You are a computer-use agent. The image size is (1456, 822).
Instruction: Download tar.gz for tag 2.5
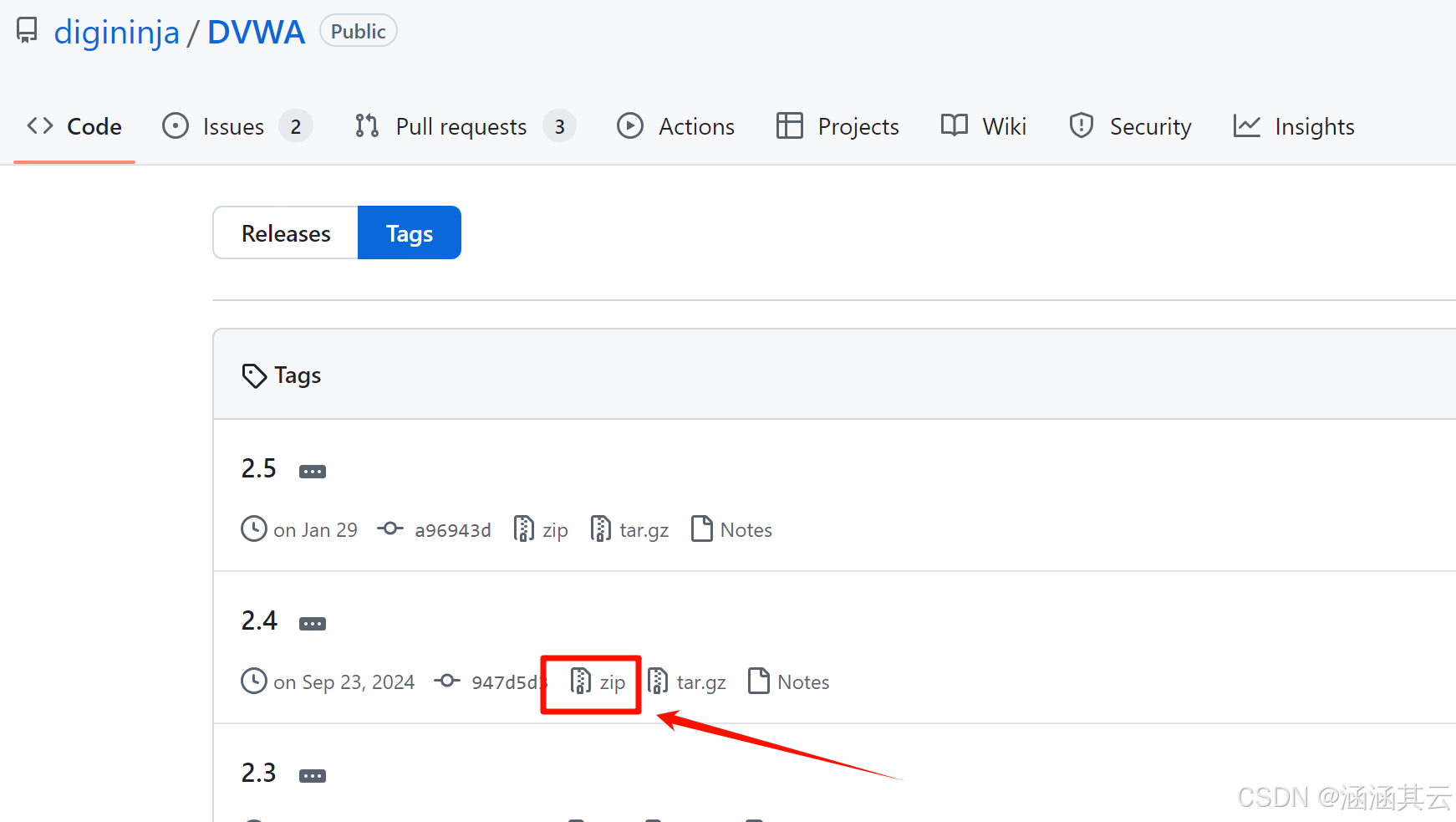(644, 530)
